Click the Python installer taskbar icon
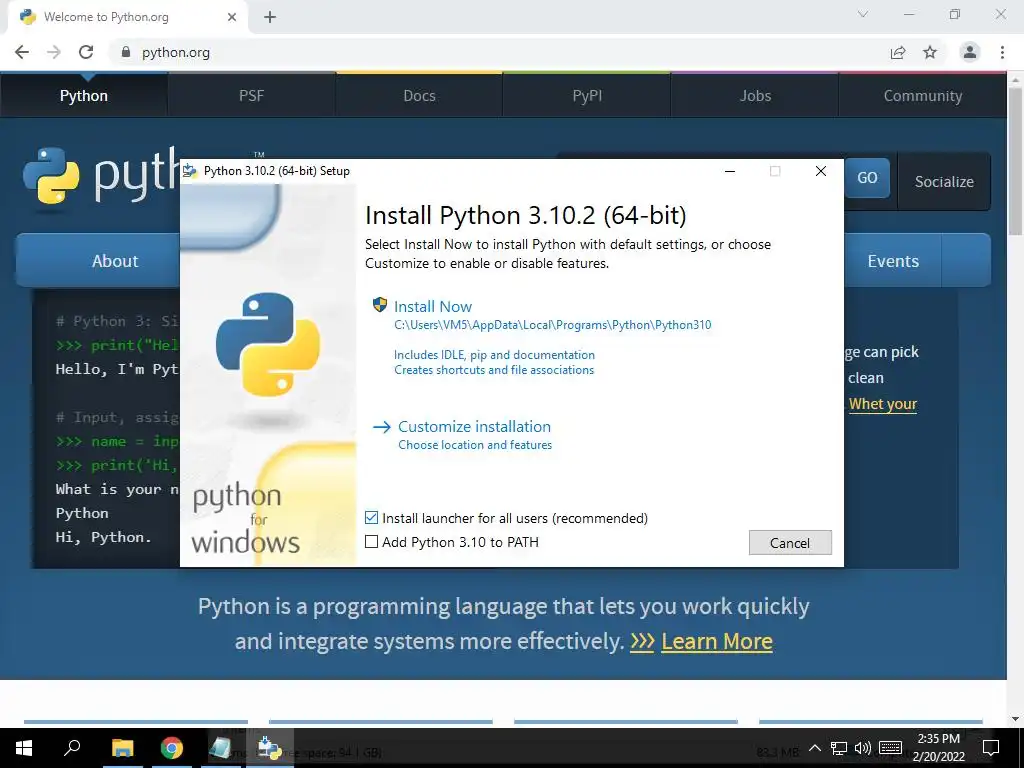Image resolution: width=1024 pixels, height=768 pixels. pos(269,748)
